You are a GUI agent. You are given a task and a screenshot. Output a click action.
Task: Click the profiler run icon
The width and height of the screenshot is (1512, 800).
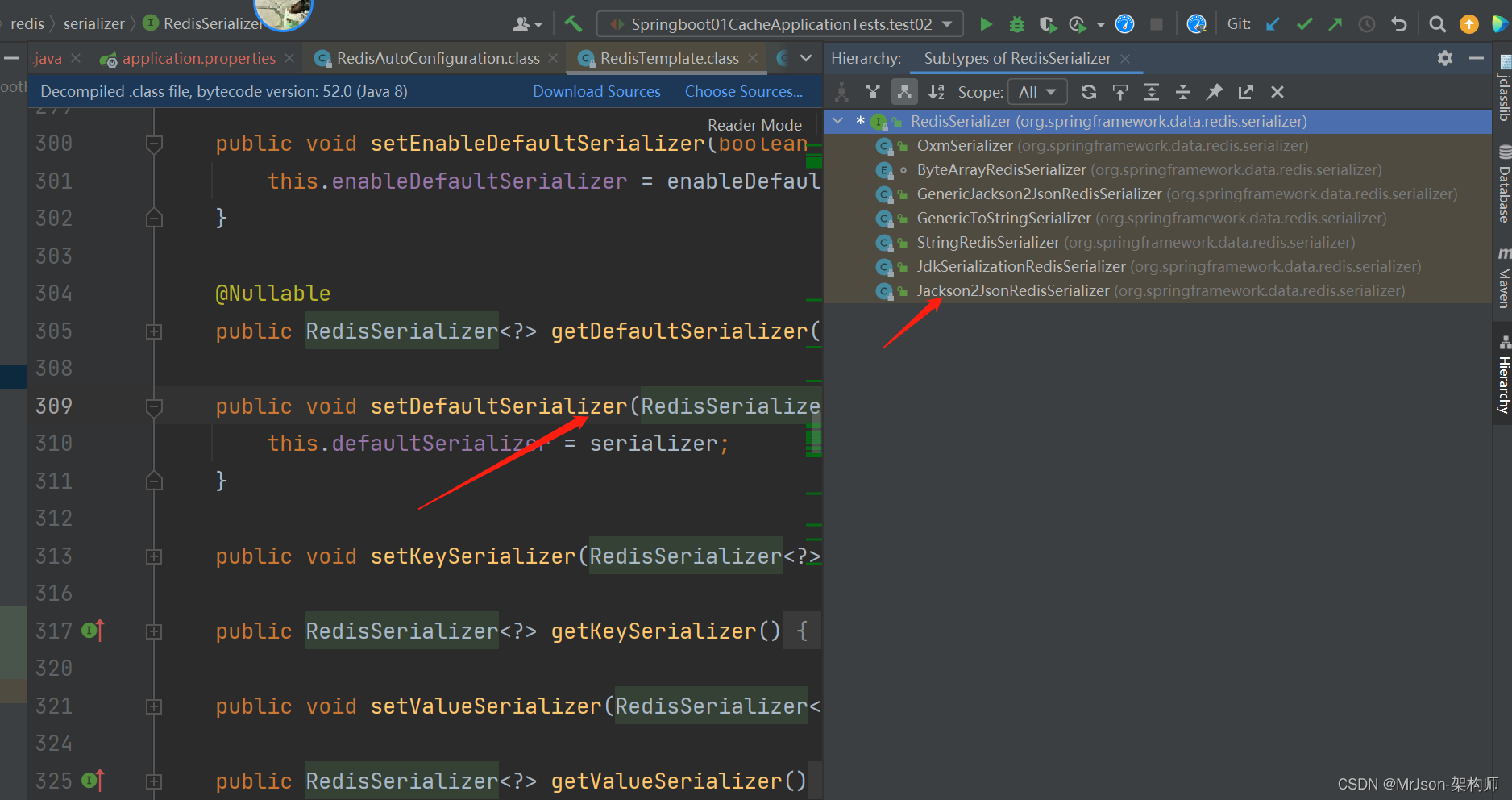[1078, 24]
